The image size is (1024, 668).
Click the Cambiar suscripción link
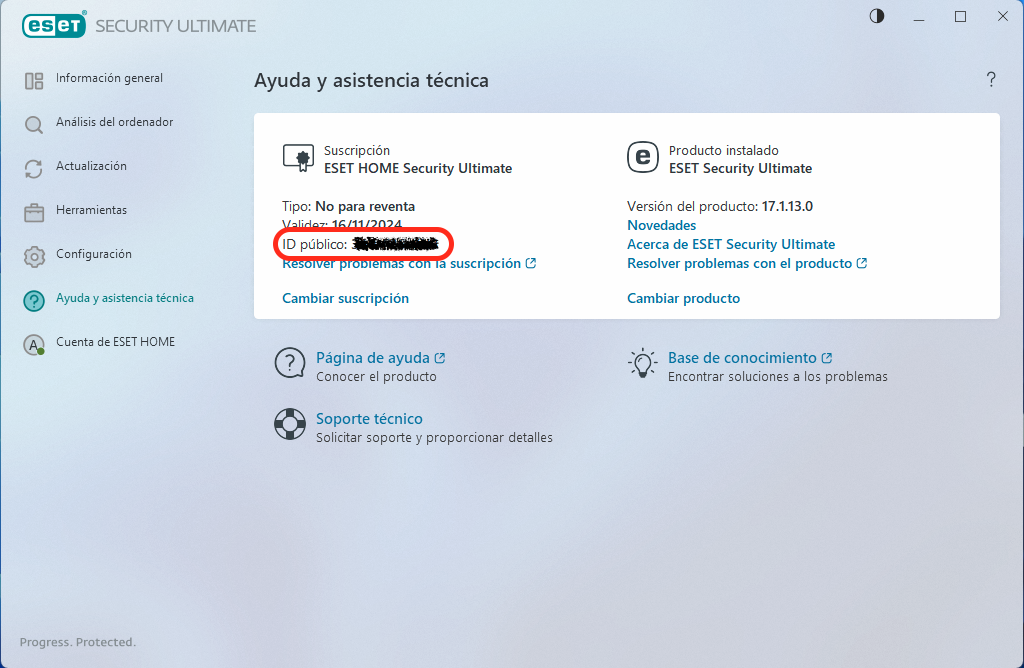(345, 298)
